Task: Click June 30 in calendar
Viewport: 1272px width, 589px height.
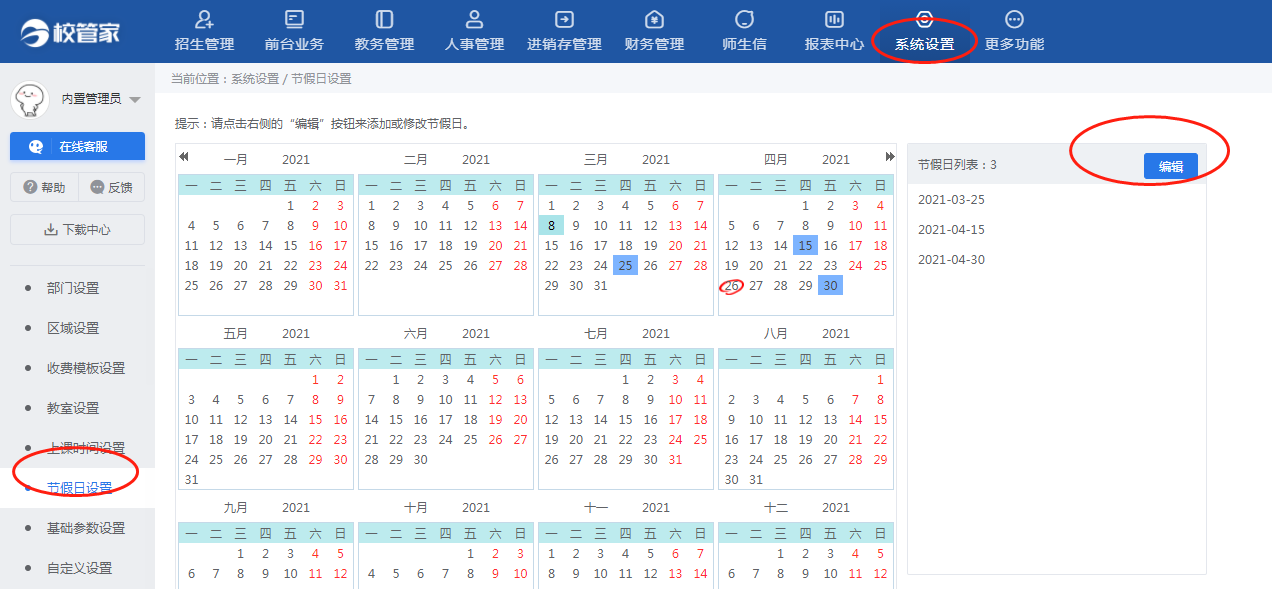Action: coord(420,460)
